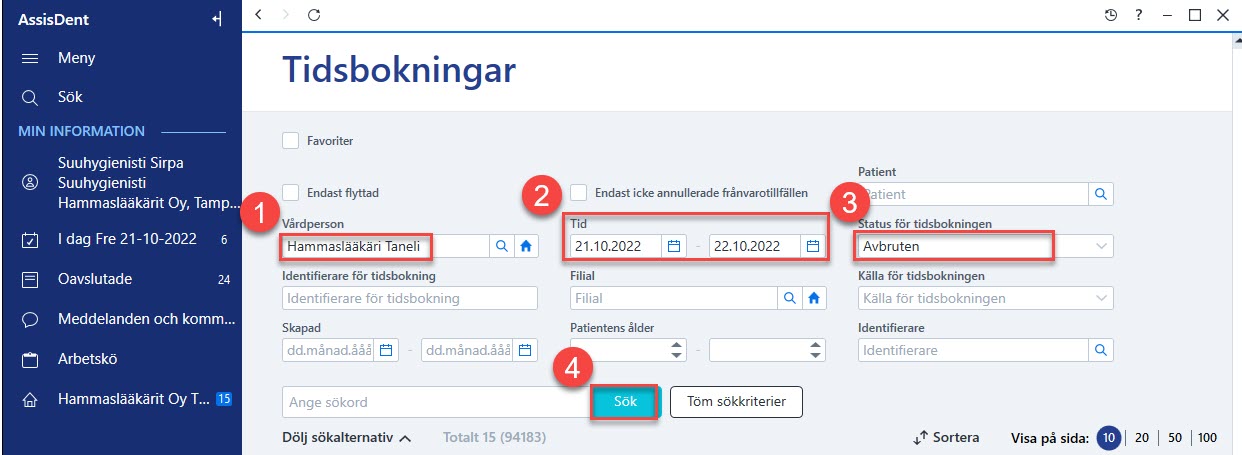Tick the Endast flyttad checkbox
The height and width of the screenshot is (455, 1242).
pyautogui.click(x=291, y=193)
